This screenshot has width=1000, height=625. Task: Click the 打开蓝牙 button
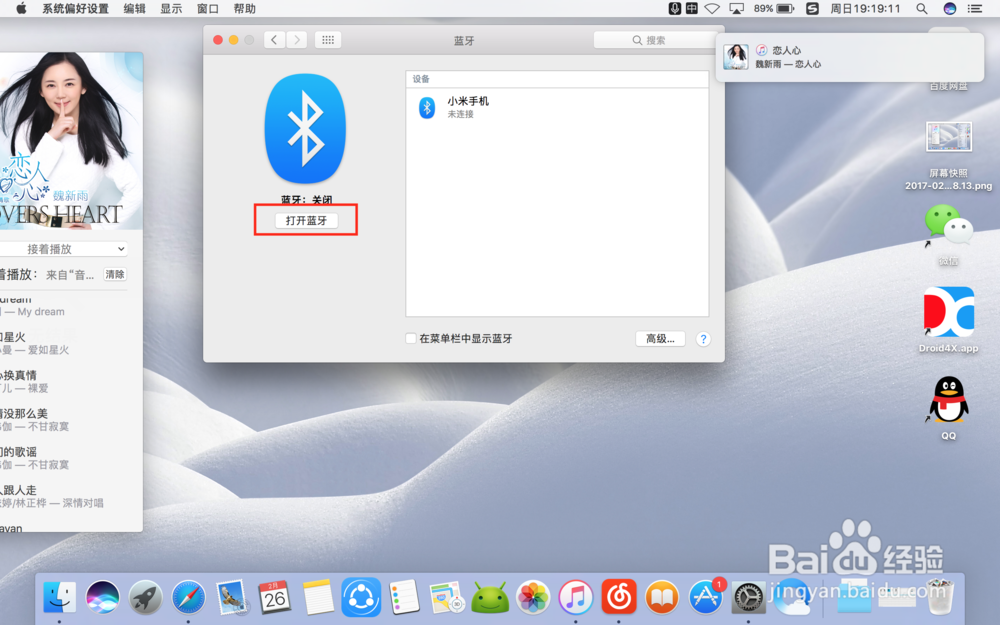pyautogui.click(x=306, y=220)
